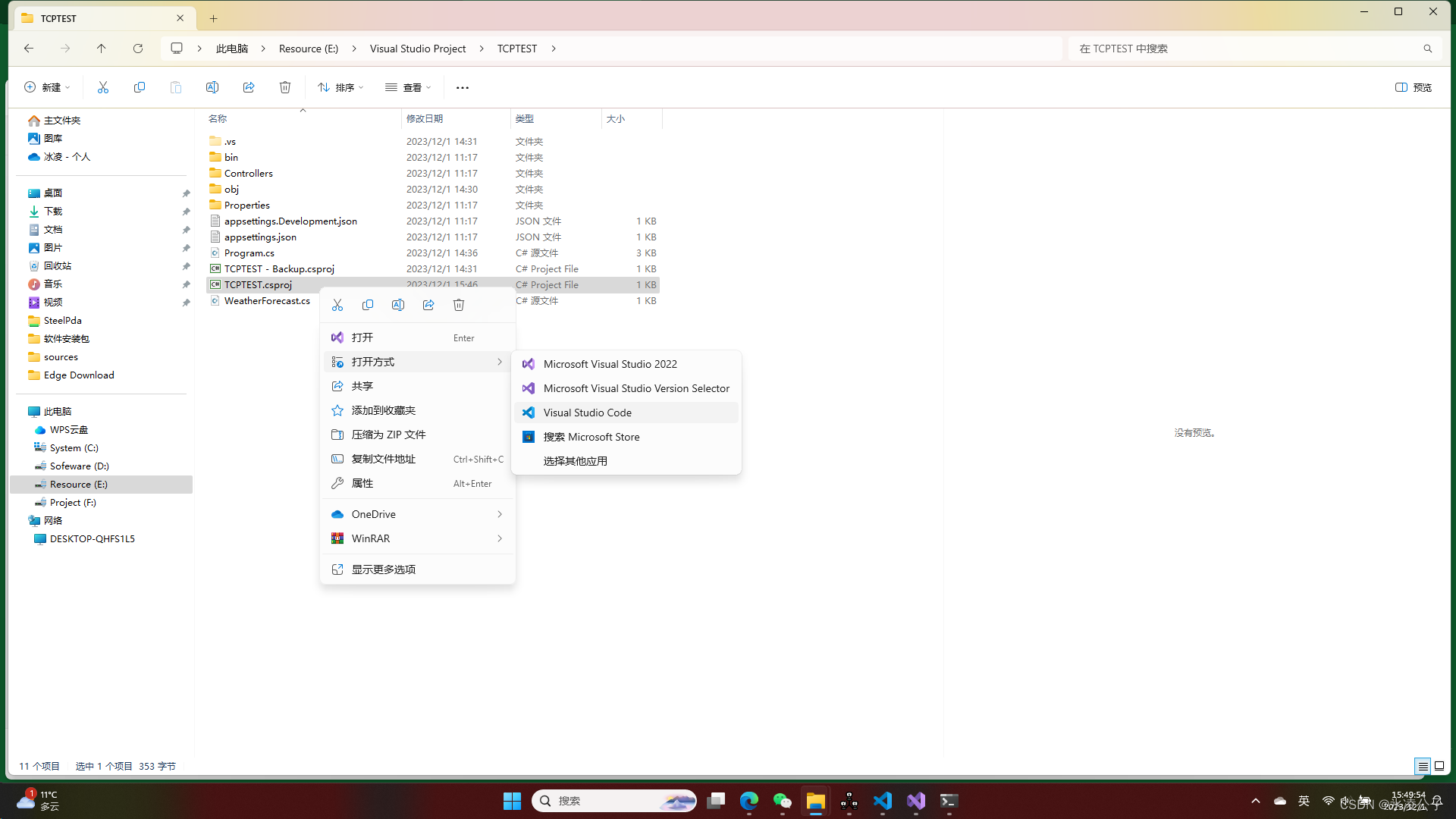Select Project (F:) drive in sidebar
This screenshot has height=819, width=1456.
point(73,503)
